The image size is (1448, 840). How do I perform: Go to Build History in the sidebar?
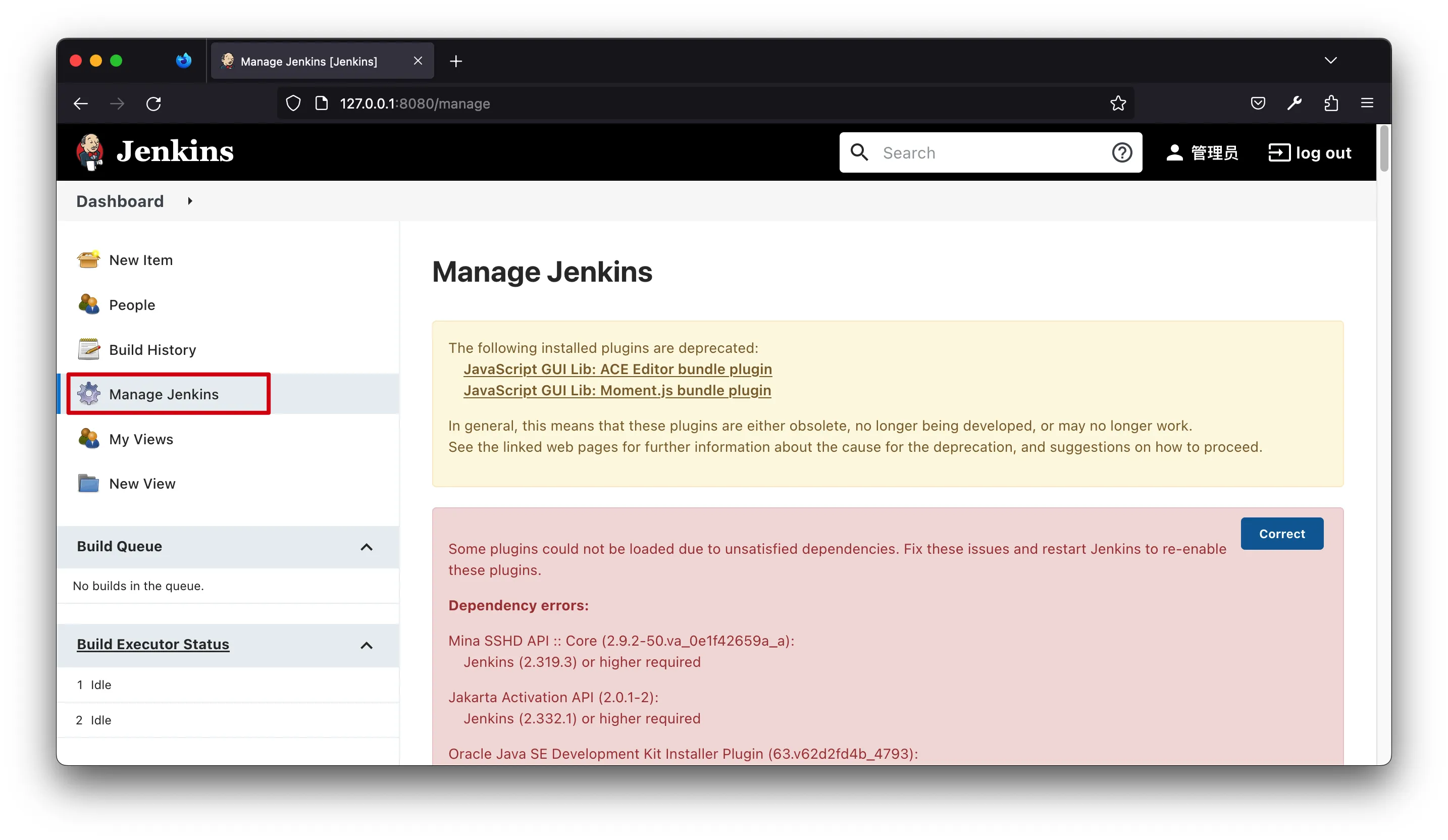click(x=152, y=350)
